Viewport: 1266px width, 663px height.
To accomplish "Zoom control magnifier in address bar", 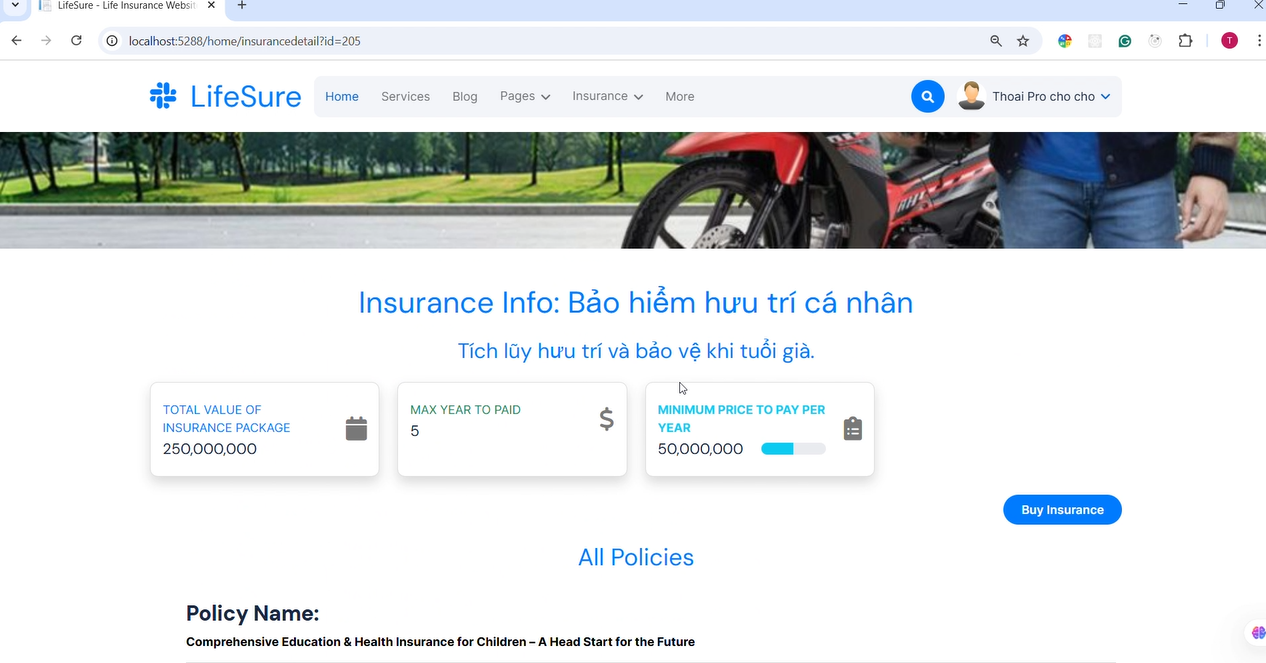I will click(996, 41).
